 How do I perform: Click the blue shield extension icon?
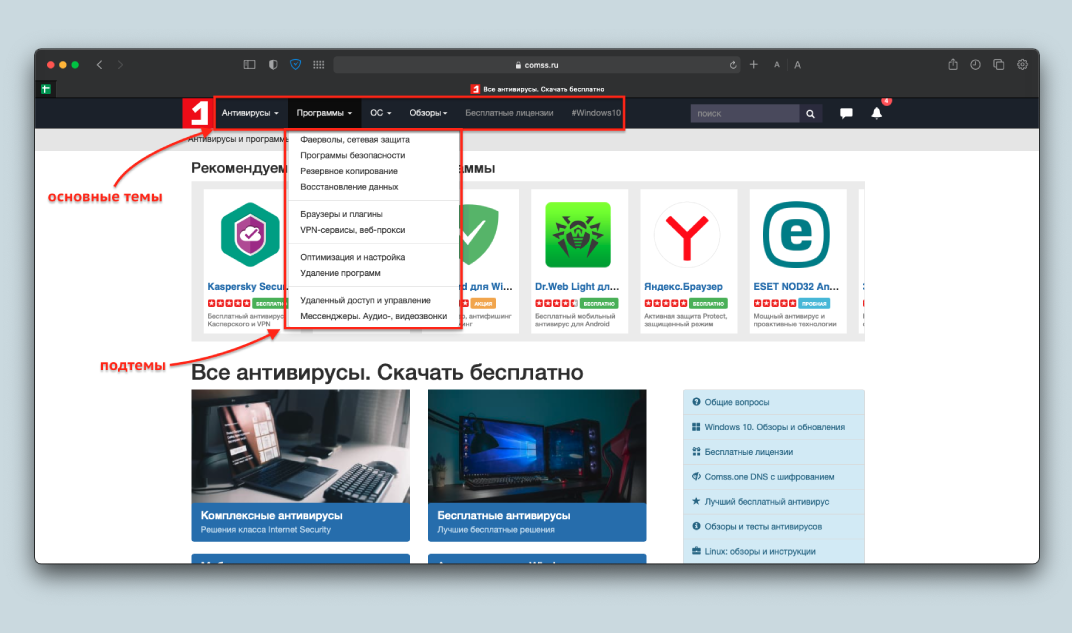[x=295, y=65]
